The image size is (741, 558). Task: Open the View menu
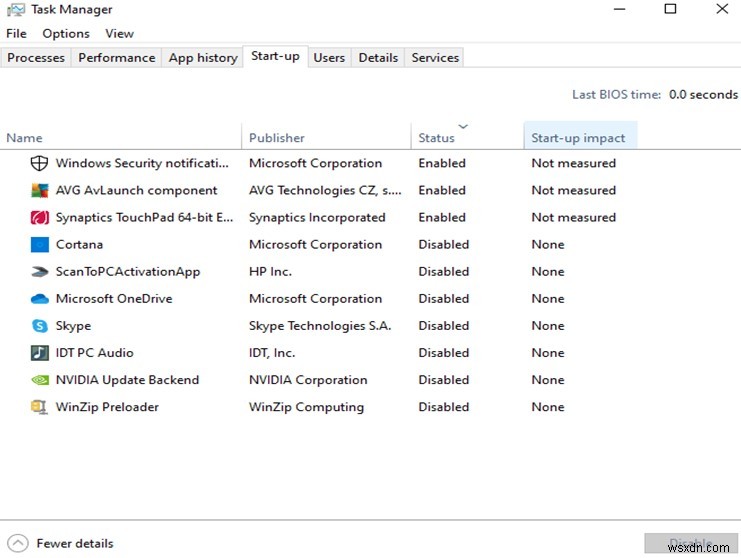(x=120, y=34)
